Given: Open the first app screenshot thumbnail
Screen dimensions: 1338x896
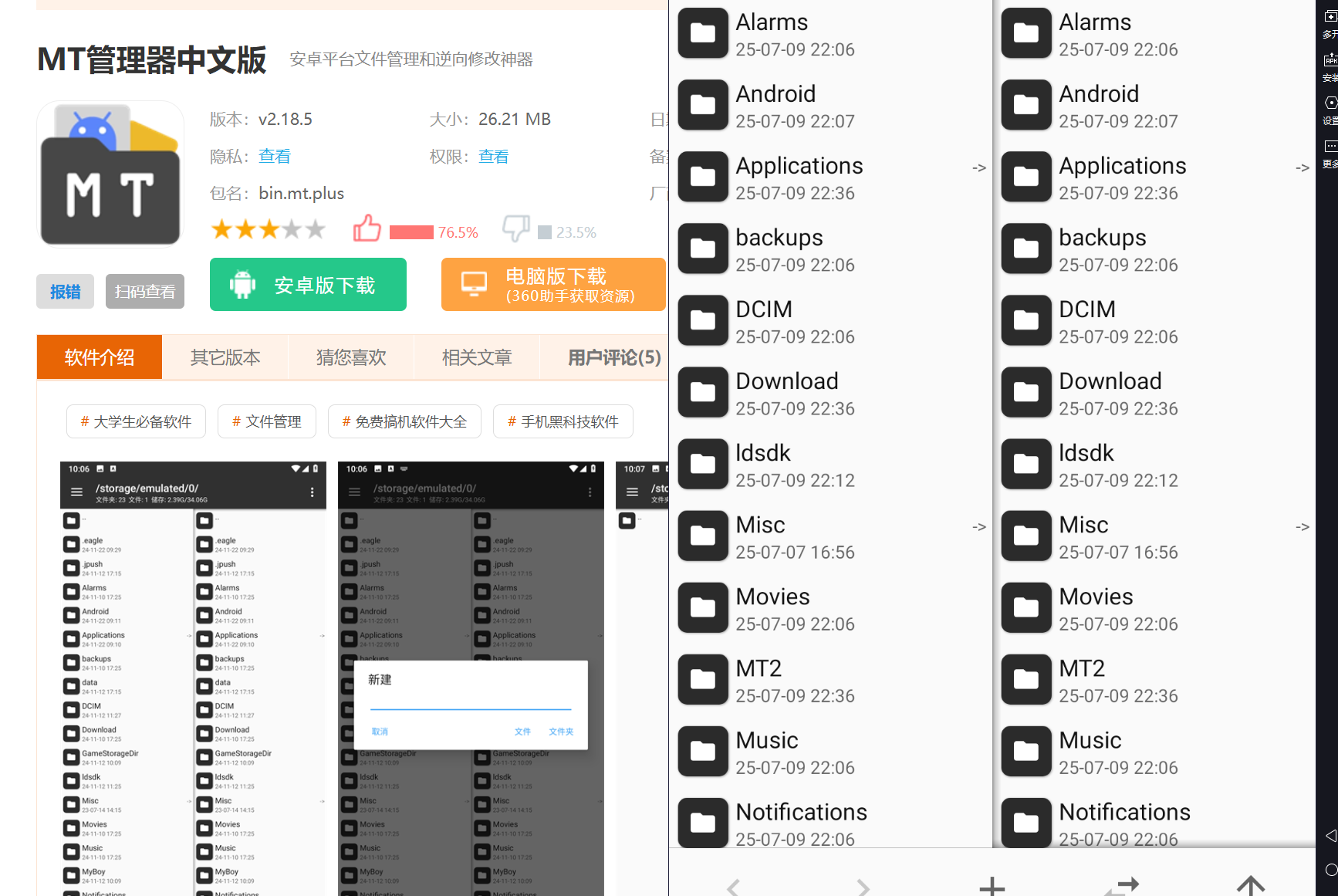Looking at the screenshot, I should 193,678.
